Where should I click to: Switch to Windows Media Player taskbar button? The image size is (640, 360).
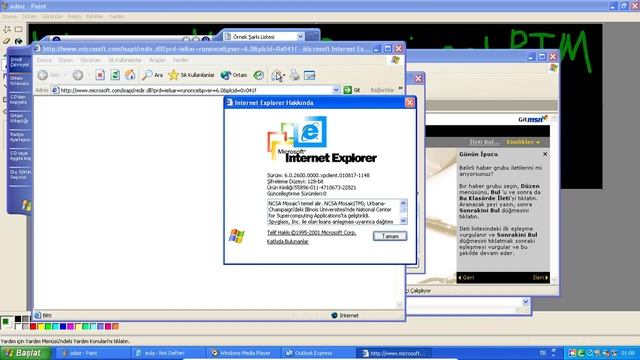(244, 353)
